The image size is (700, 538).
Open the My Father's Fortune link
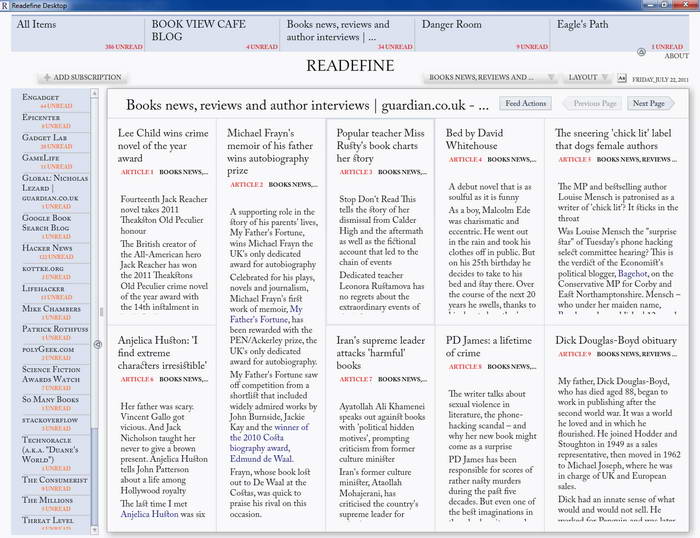[266, 314]
